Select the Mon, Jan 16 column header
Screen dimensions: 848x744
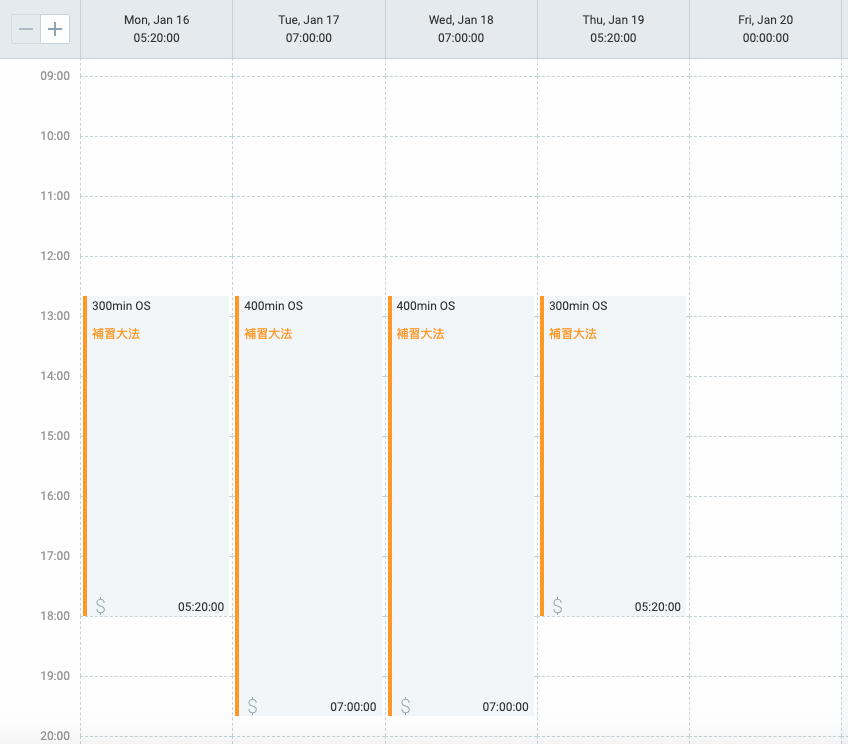pos(156,29)
